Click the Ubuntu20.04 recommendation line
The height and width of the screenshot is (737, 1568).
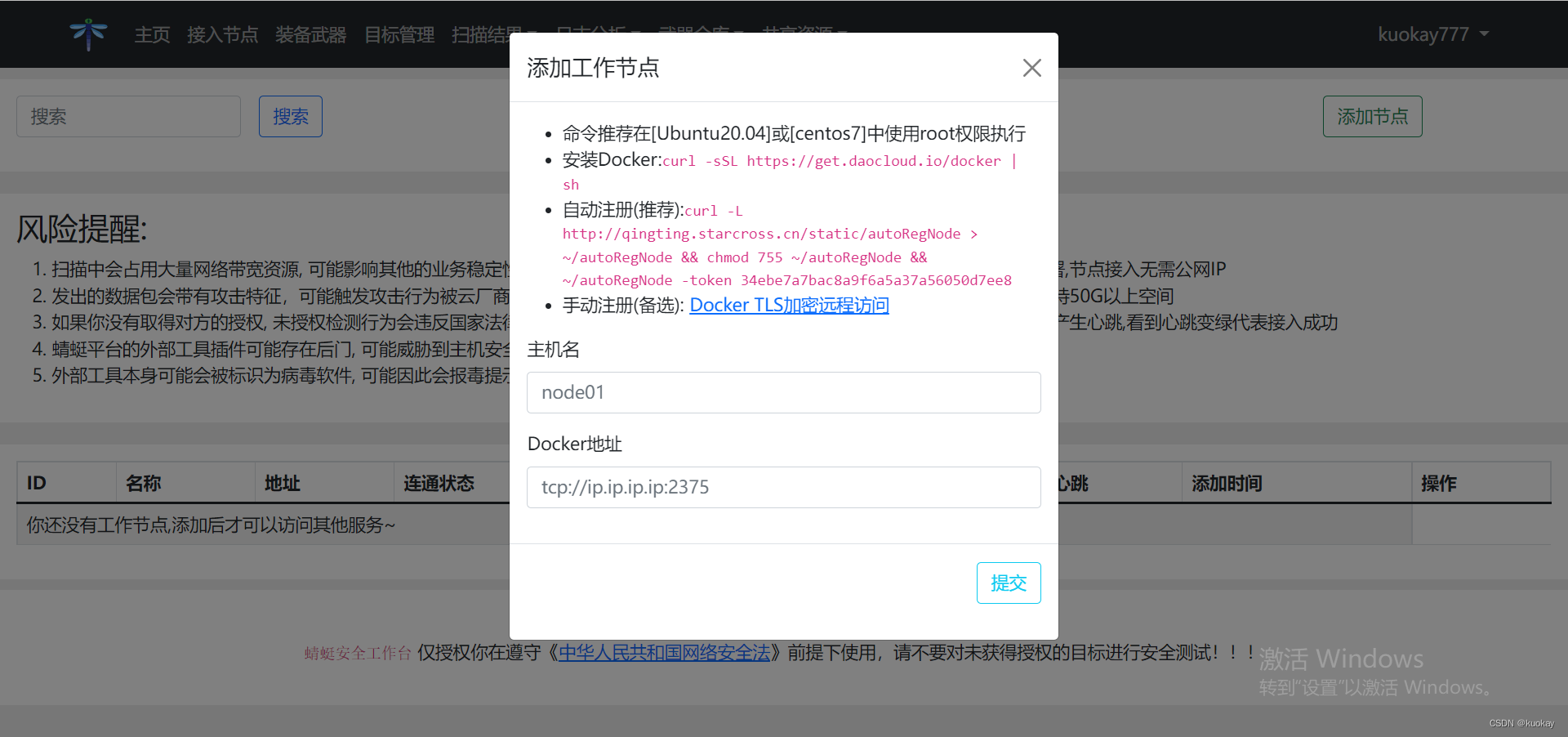pos(794,133)
